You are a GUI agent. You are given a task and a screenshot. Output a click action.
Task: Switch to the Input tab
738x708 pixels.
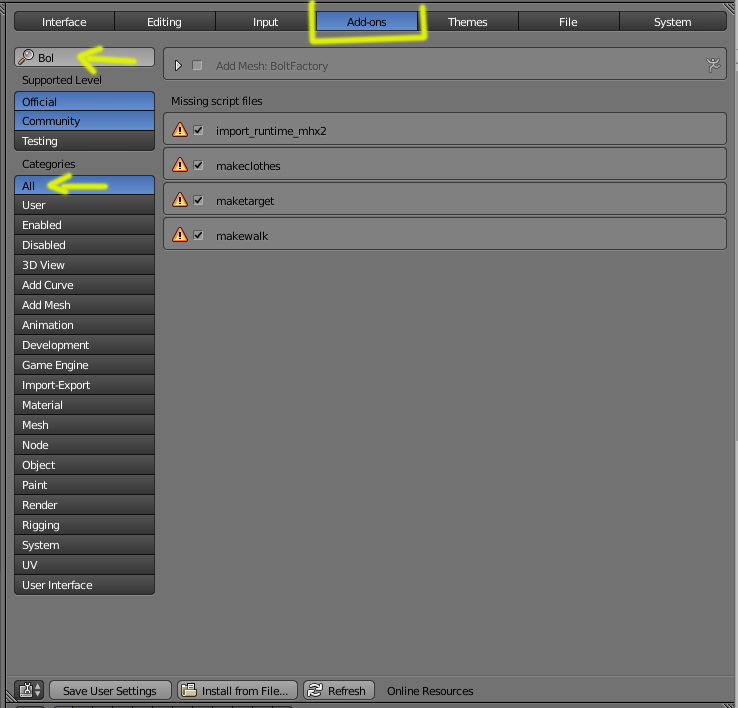265,22
